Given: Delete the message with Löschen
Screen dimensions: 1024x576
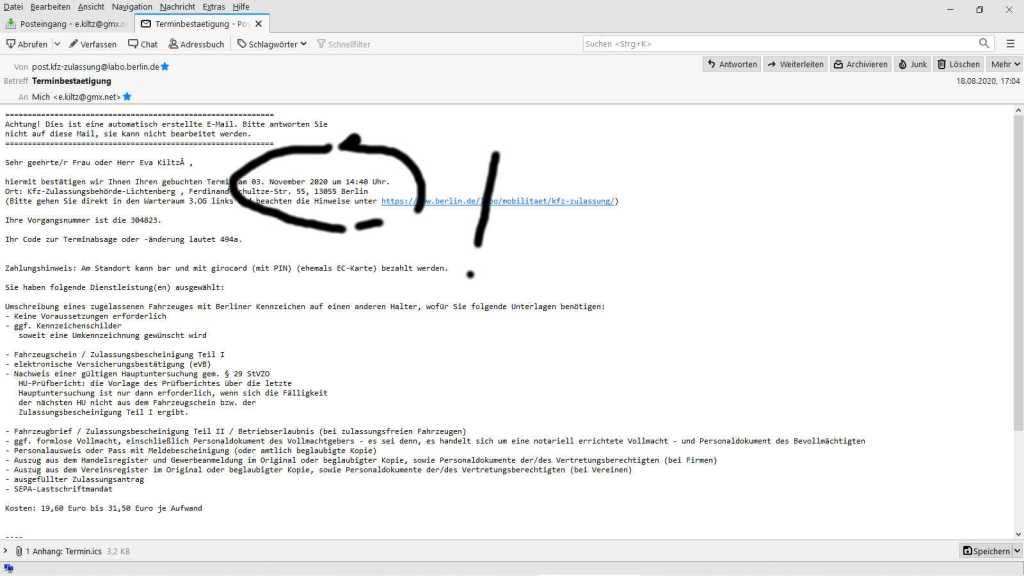Looking at the screenshot, I should point(958,64).
